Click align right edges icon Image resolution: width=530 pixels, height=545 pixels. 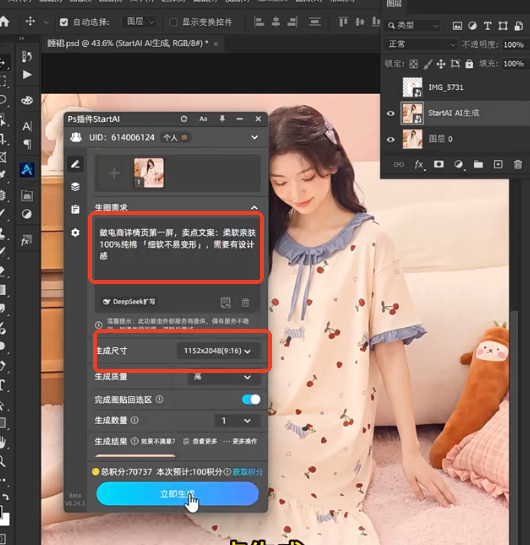292,22
